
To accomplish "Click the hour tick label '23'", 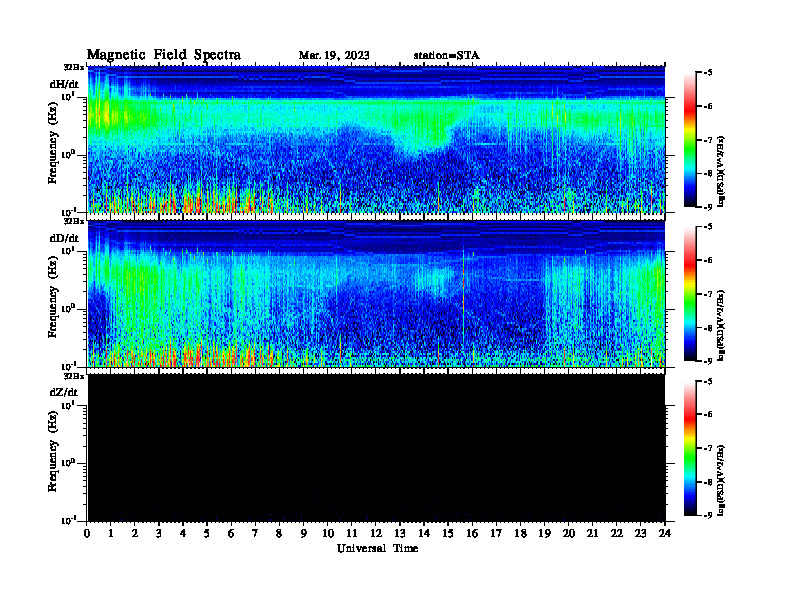I will 640,533.
